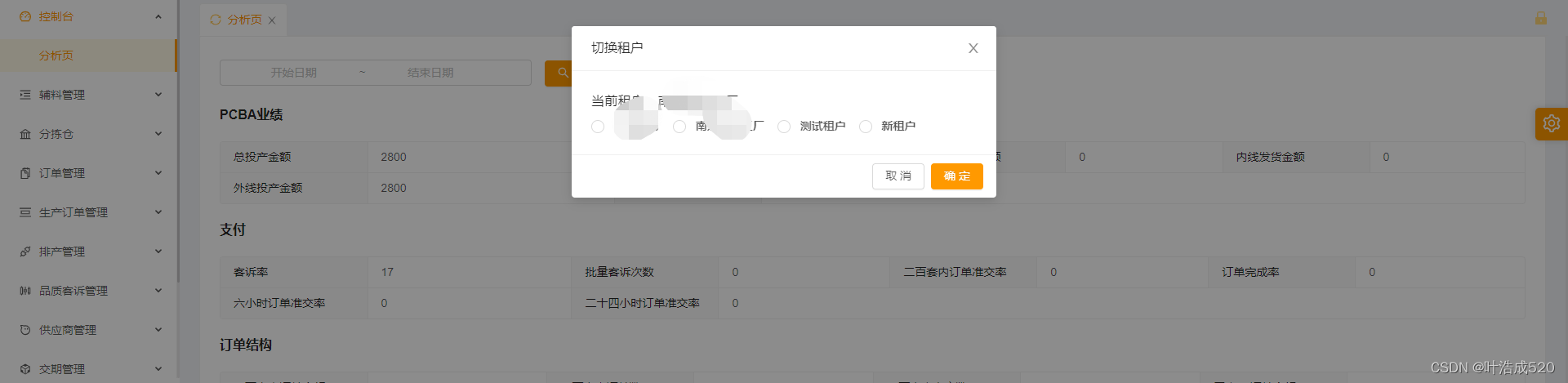Click the 供应商管理 icon
Image resolution: width=1568 pixels, height=383 pixels.
25,330
